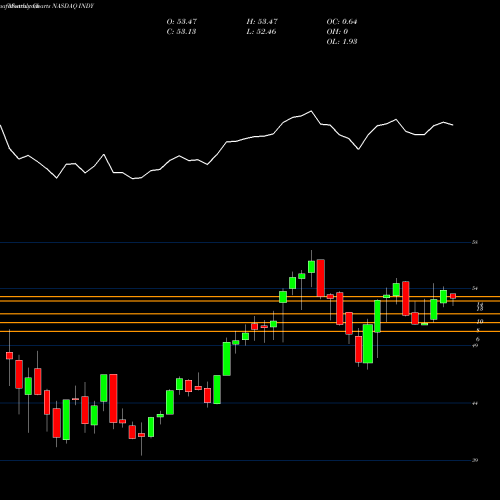This screenshot has height=500, width=500.
Task: Click the 44 price axis label
Action: click(x=475, y=403)
